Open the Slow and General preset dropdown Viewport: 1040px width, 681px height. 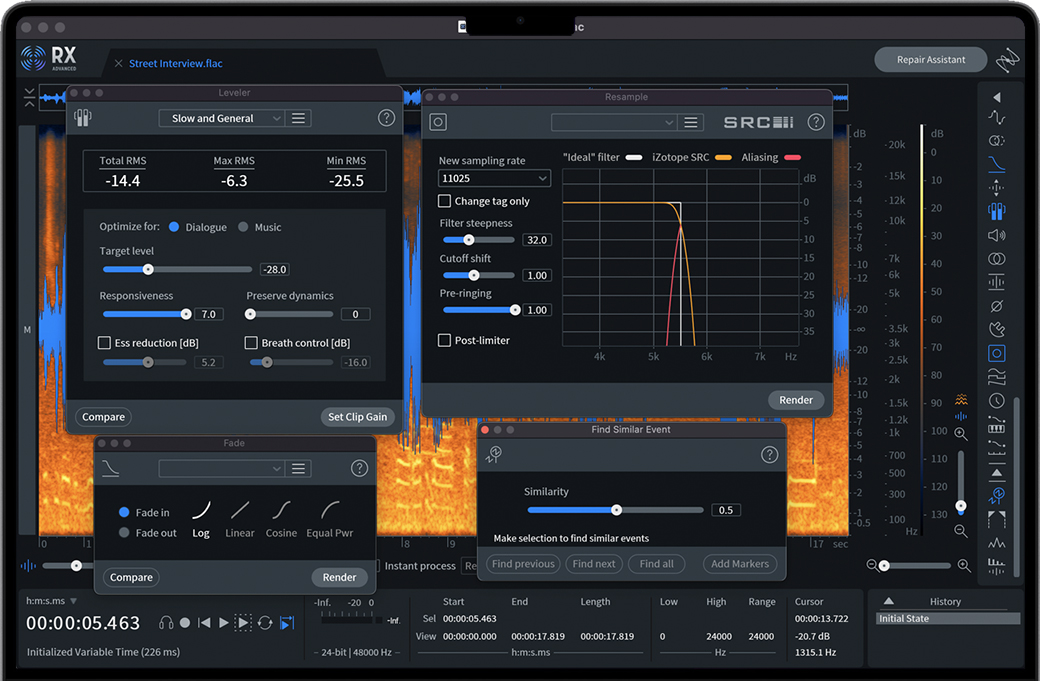pyautogui.click(x=221, y=118)
